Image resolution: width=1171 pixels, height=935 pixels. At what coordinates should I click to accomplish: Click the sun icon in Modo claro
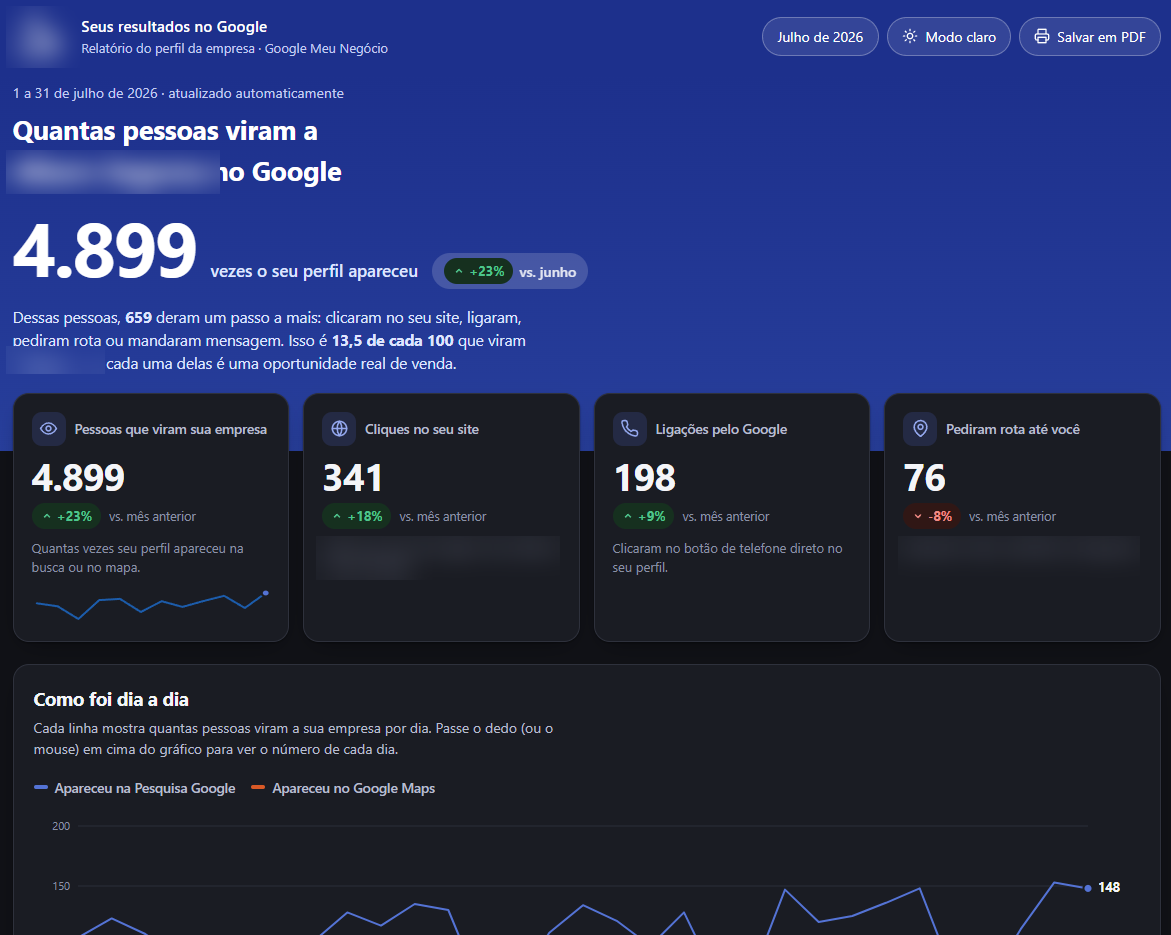[910, 37]
